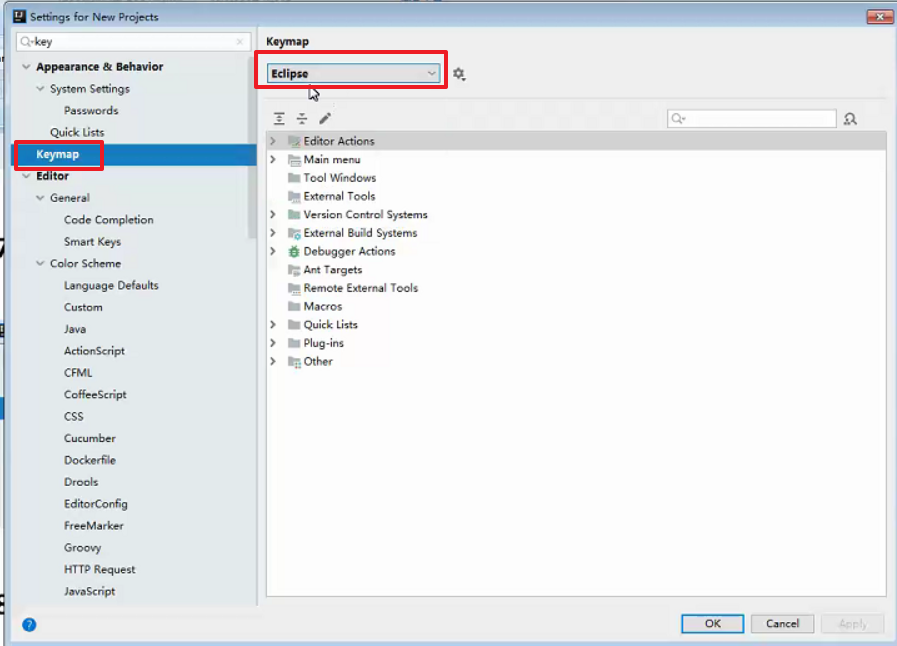This screenshot has width=897, height=646.
Task: Click the Editor Actions folder icon
Action: pos(294,141)
